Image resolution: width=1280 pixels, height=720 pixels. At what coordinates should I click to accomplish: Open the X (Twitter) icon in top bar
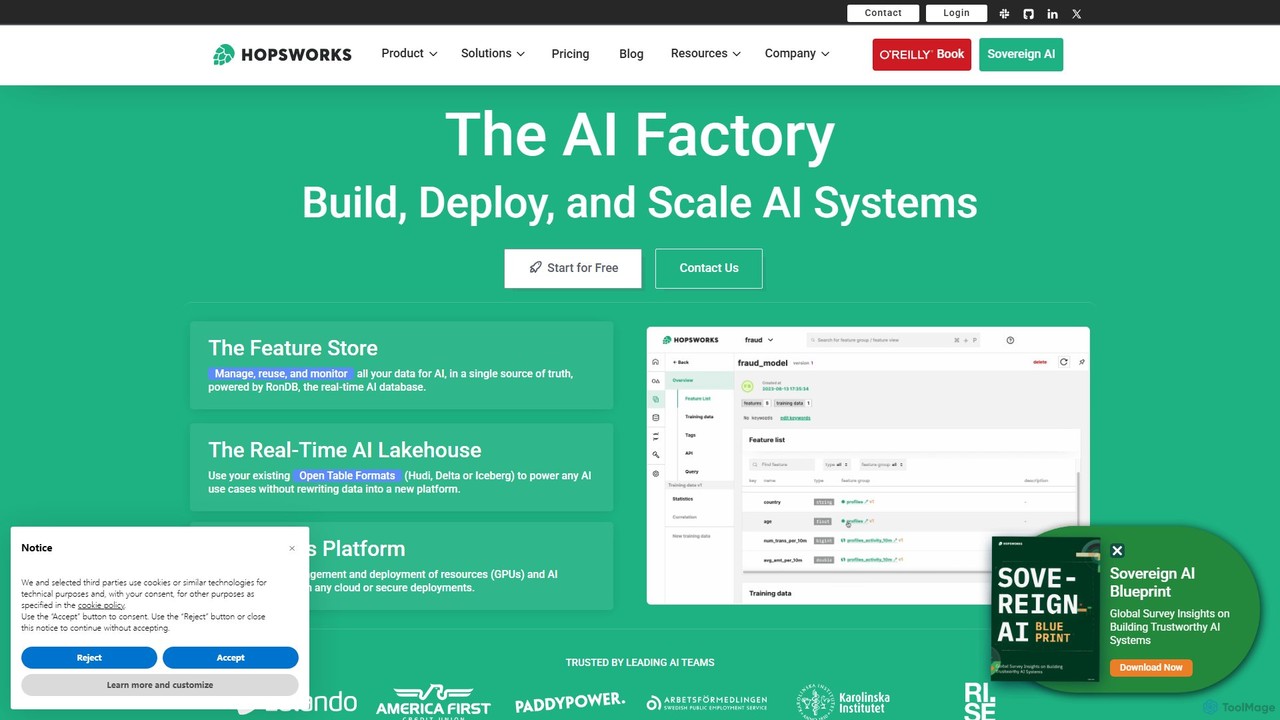1077,14
